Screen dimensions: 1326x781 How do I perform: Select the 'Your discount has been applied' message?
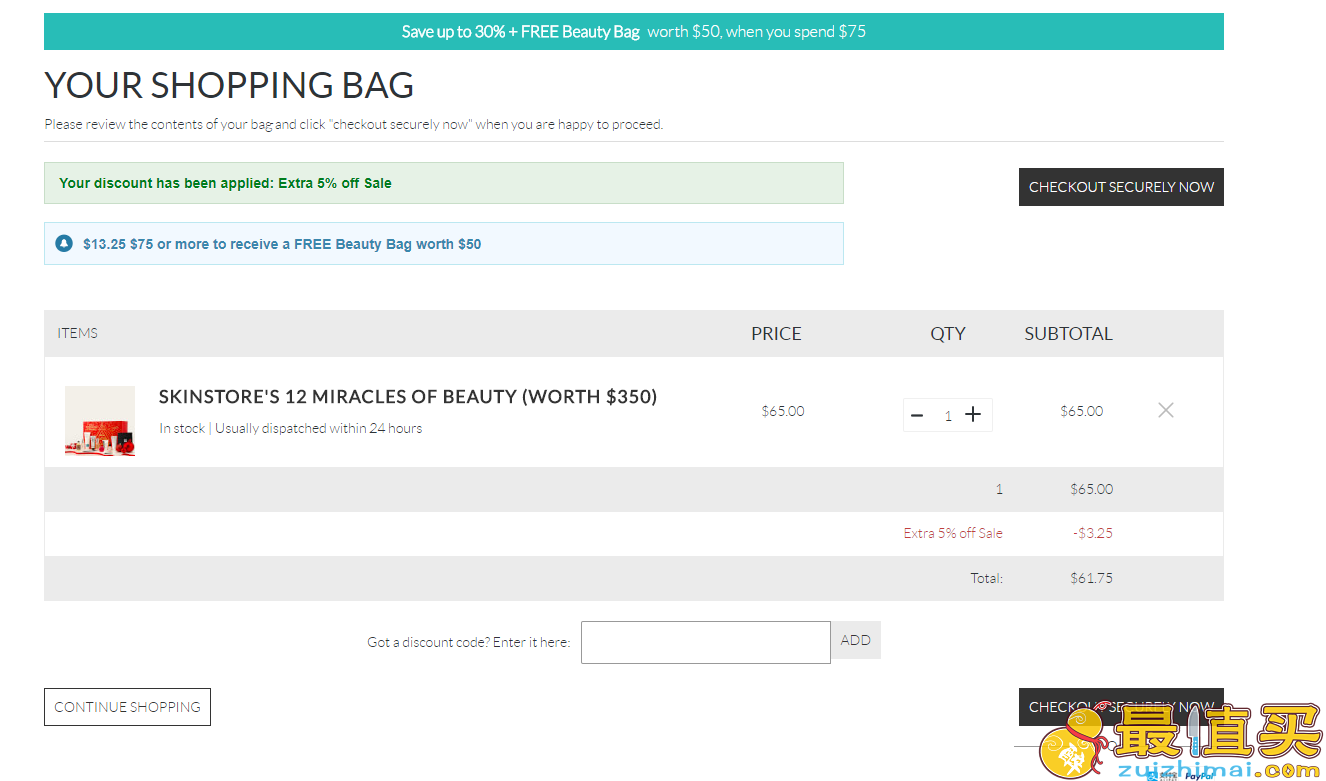click(x=444, y=183)
